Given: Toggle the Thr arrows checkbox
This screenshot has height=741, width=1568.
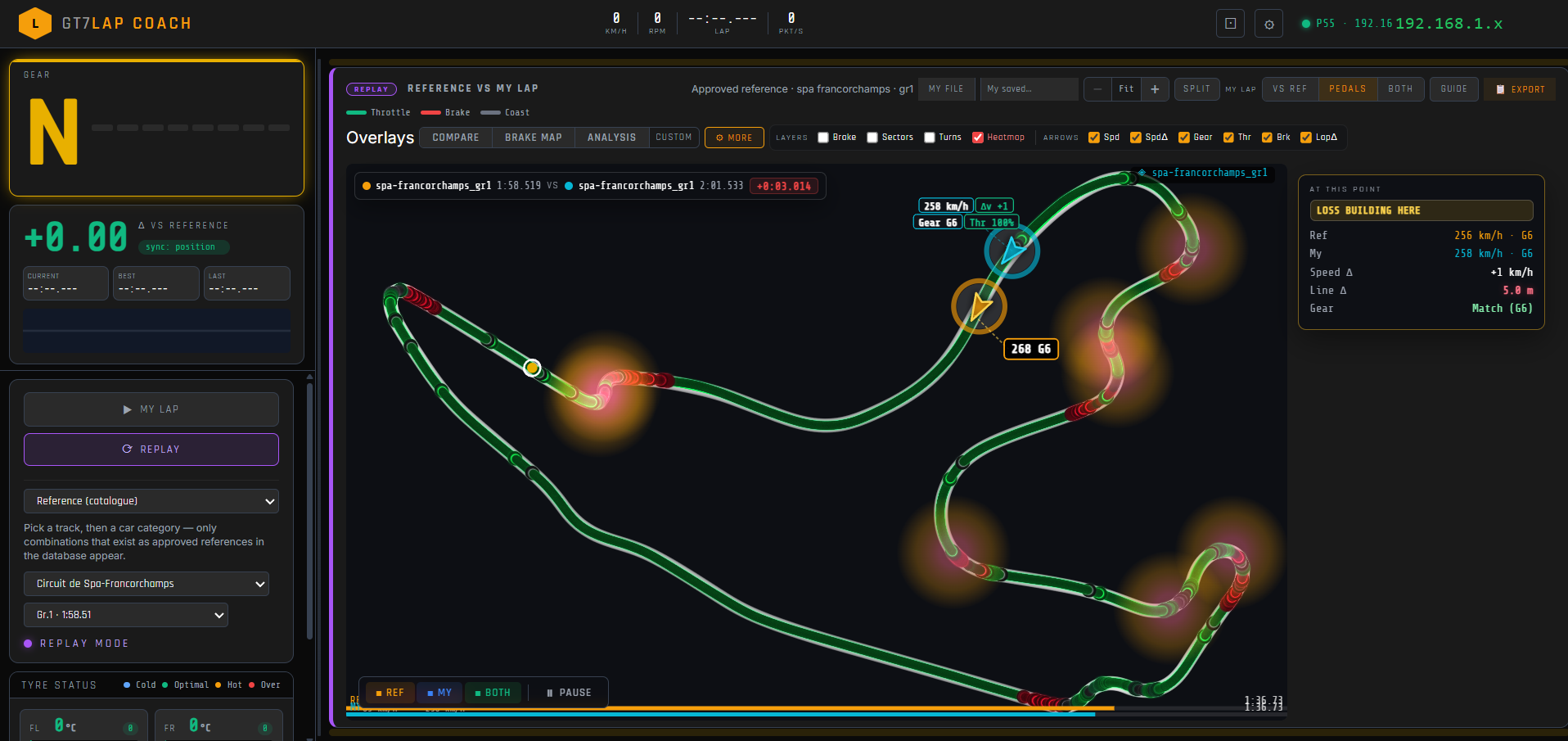Looking at the screenshot, I should (x=1228, y=138).
